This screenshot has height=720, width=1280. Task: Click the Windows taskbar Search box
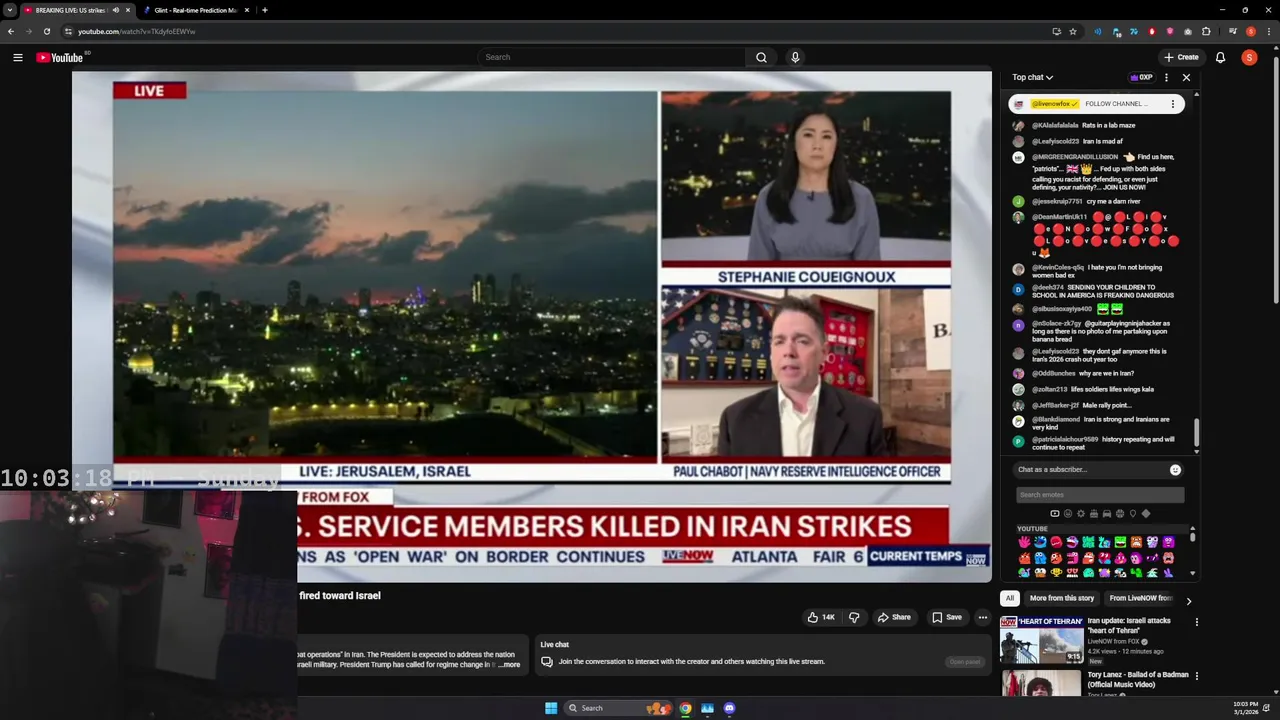tap(617, 708)
